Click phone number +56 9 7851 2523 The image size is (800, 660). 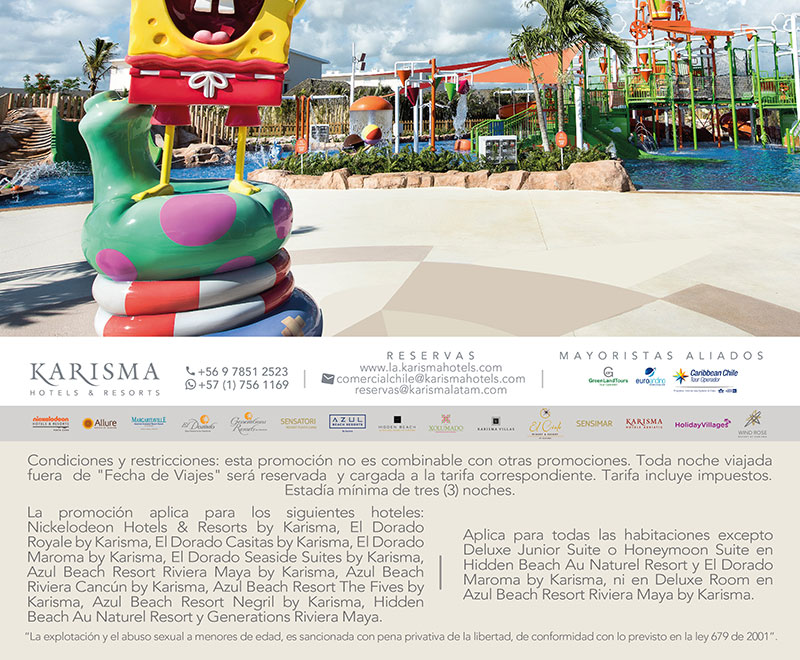click(x=243, y=371)
